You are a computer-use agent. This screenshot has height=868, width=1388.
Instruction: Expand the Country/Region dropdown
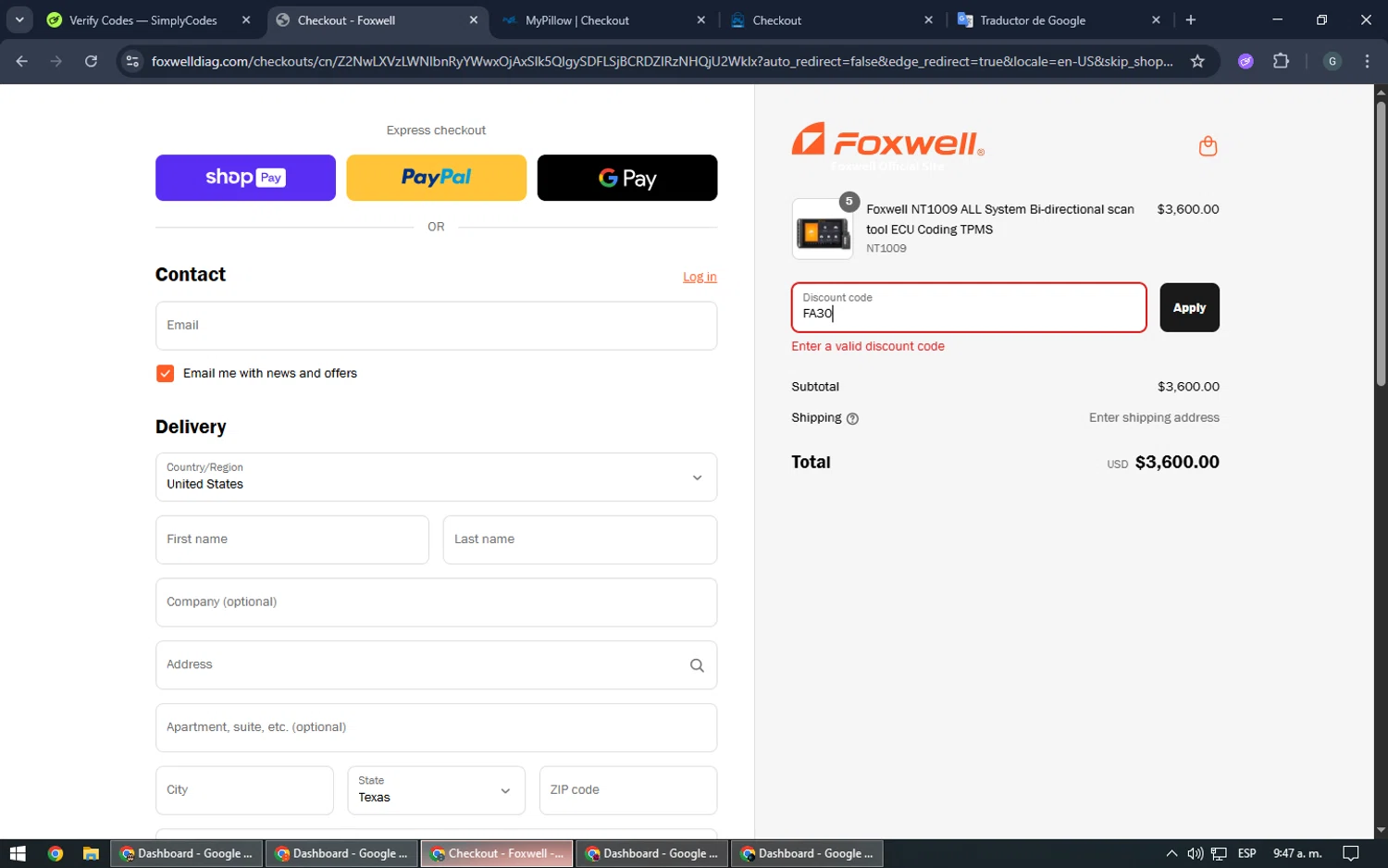(436, 477)
